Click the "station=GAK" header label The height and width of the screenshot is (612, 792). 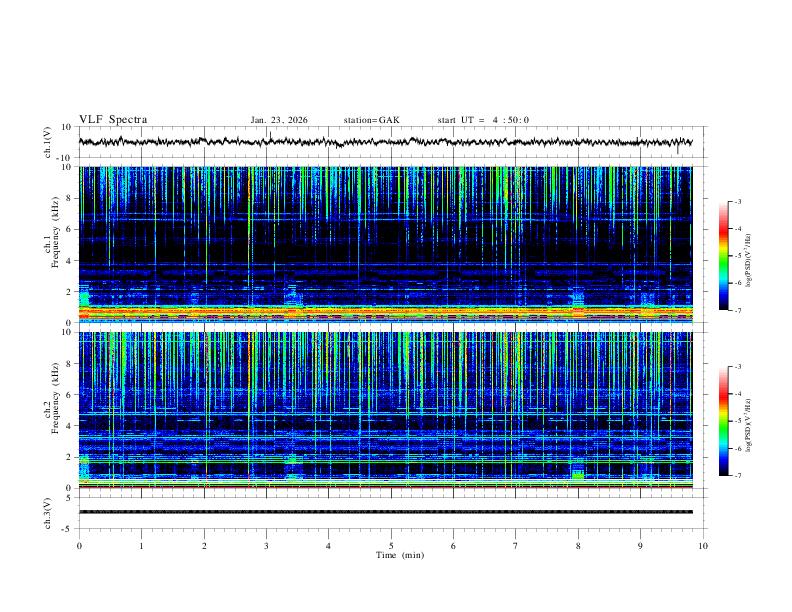(371, 120)
